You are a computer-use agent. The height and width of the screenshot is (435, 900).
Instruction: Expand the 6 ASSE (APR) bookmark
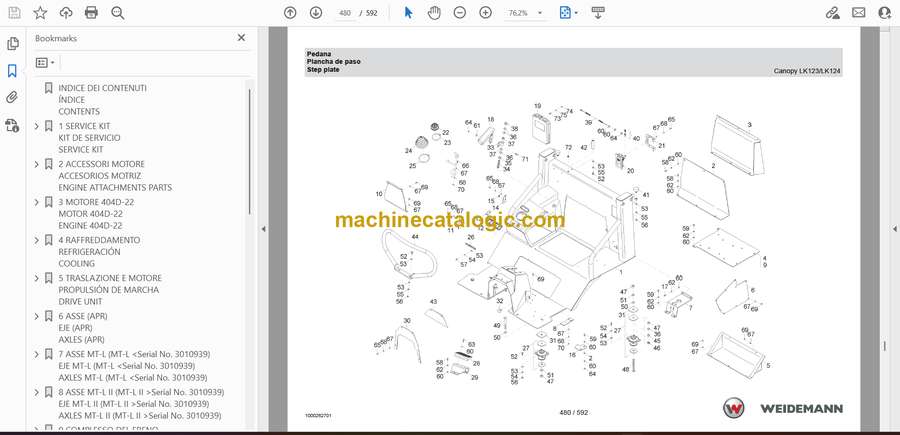tap(37, 316)
